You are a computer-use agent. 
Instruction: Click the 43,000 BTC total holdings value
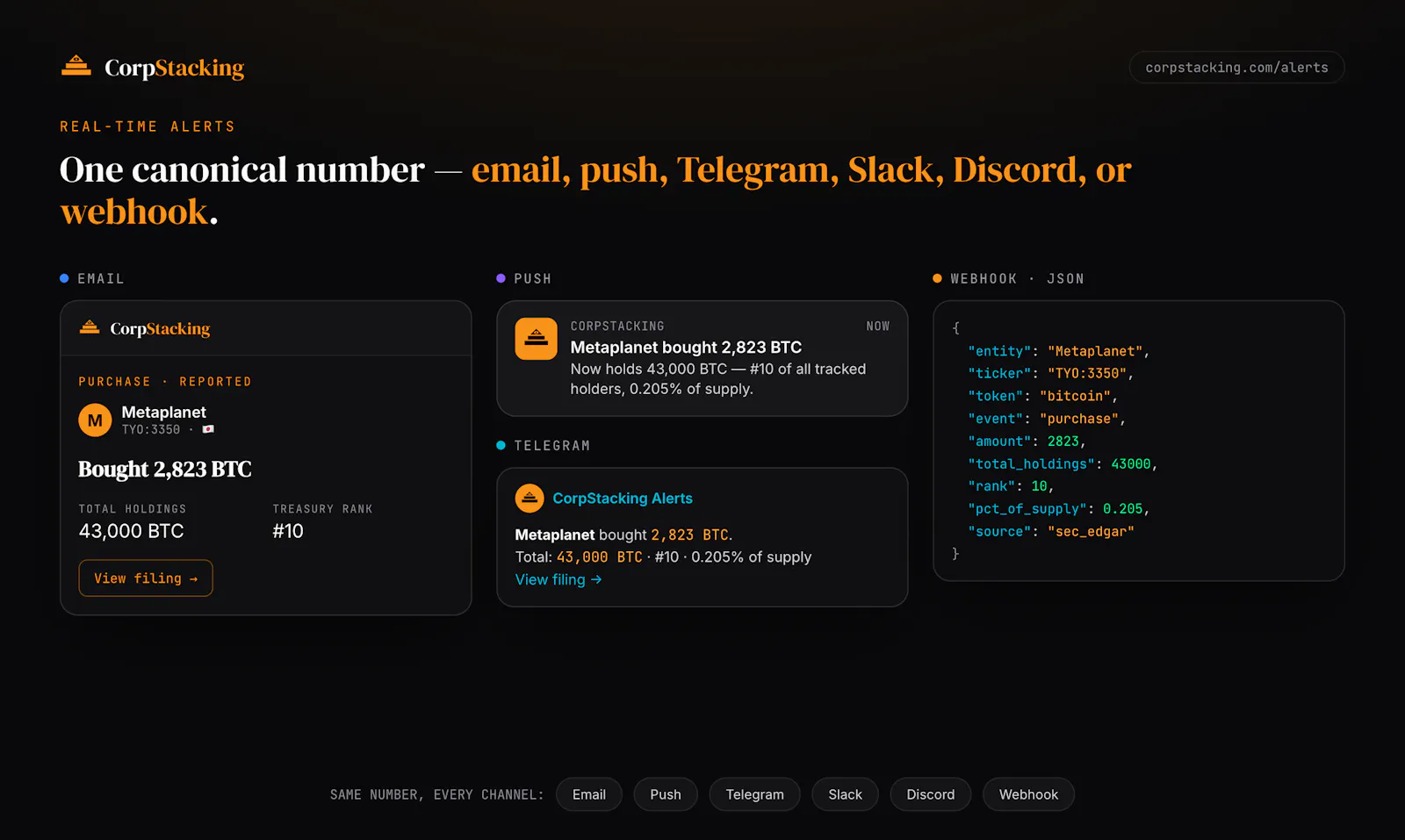(132, 531)
